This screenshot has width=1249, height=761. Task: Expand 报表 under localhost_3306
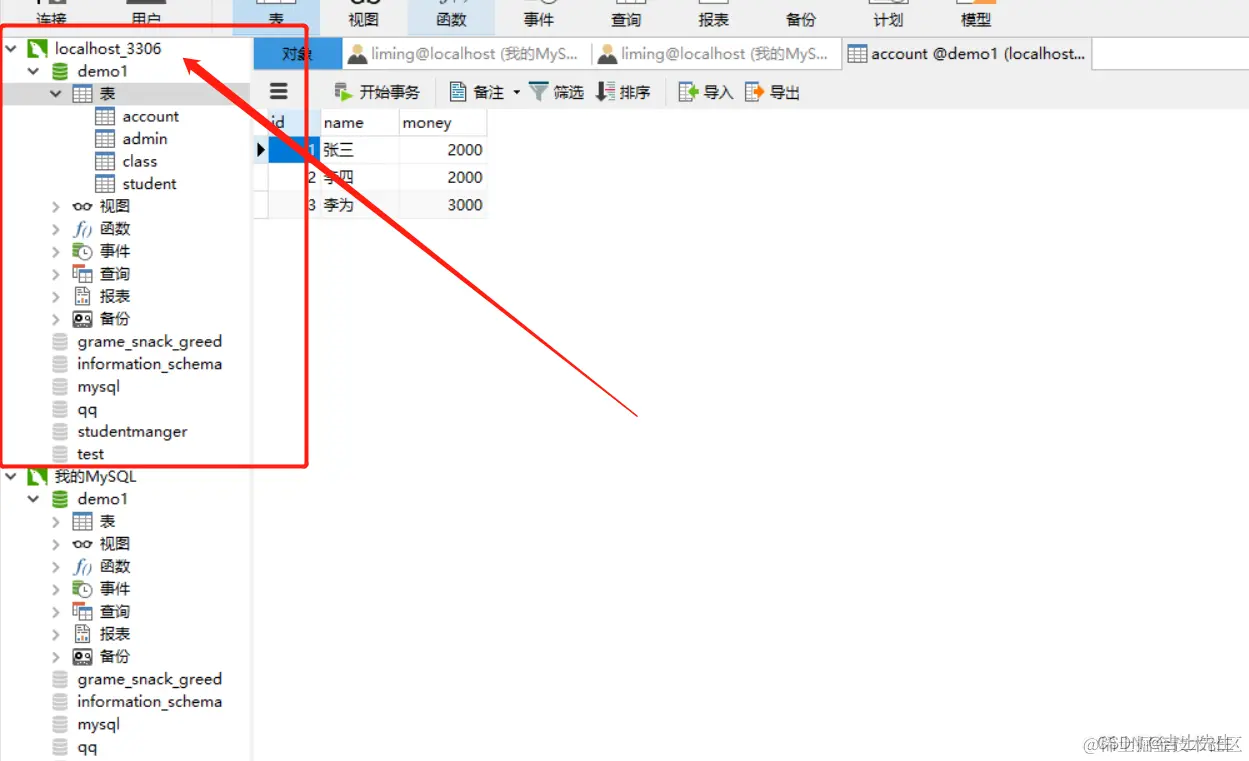(x=56, y=297)
